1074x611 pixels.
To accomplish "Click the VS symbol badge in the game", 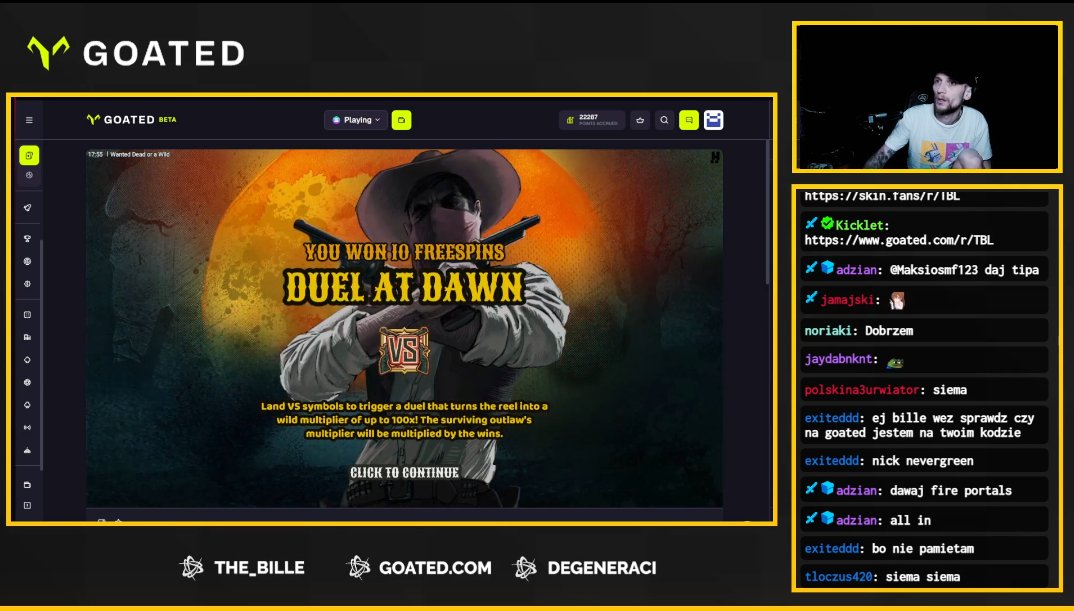I will pyautogui.click(x=404, y=351).
